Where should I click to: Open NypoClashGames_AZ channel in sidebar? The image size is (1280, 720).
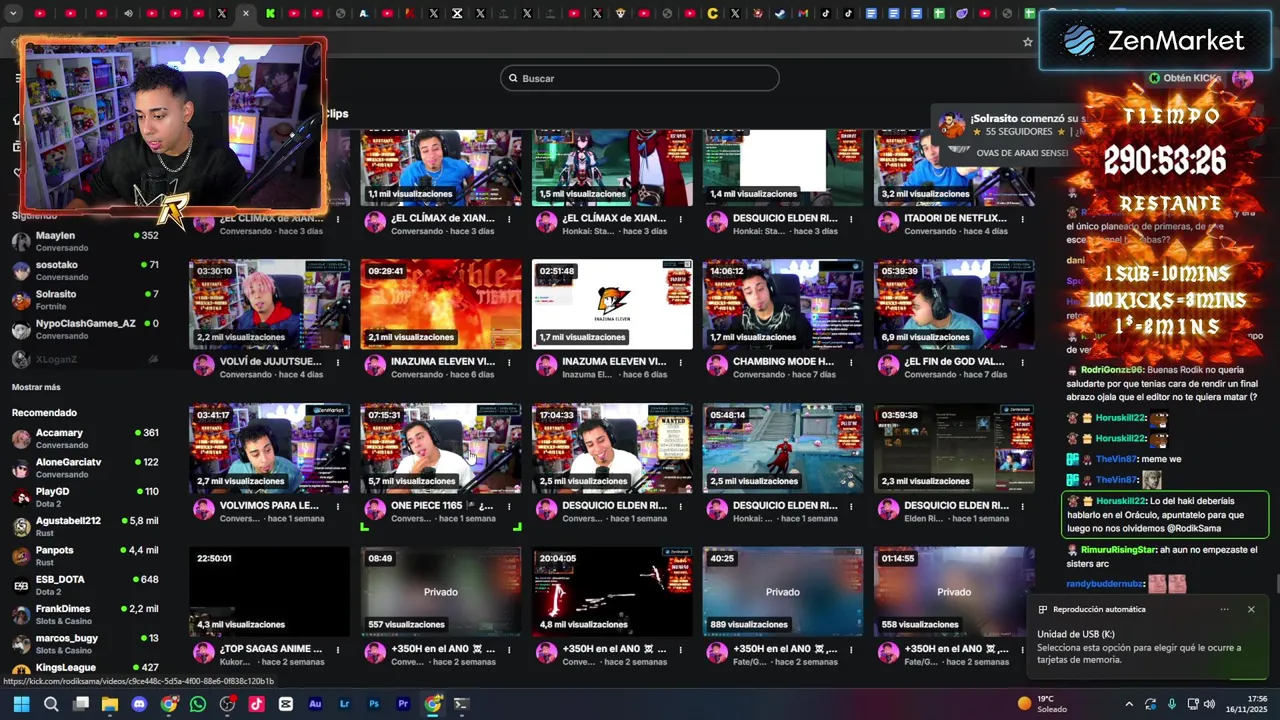click(x=85, y=328)
